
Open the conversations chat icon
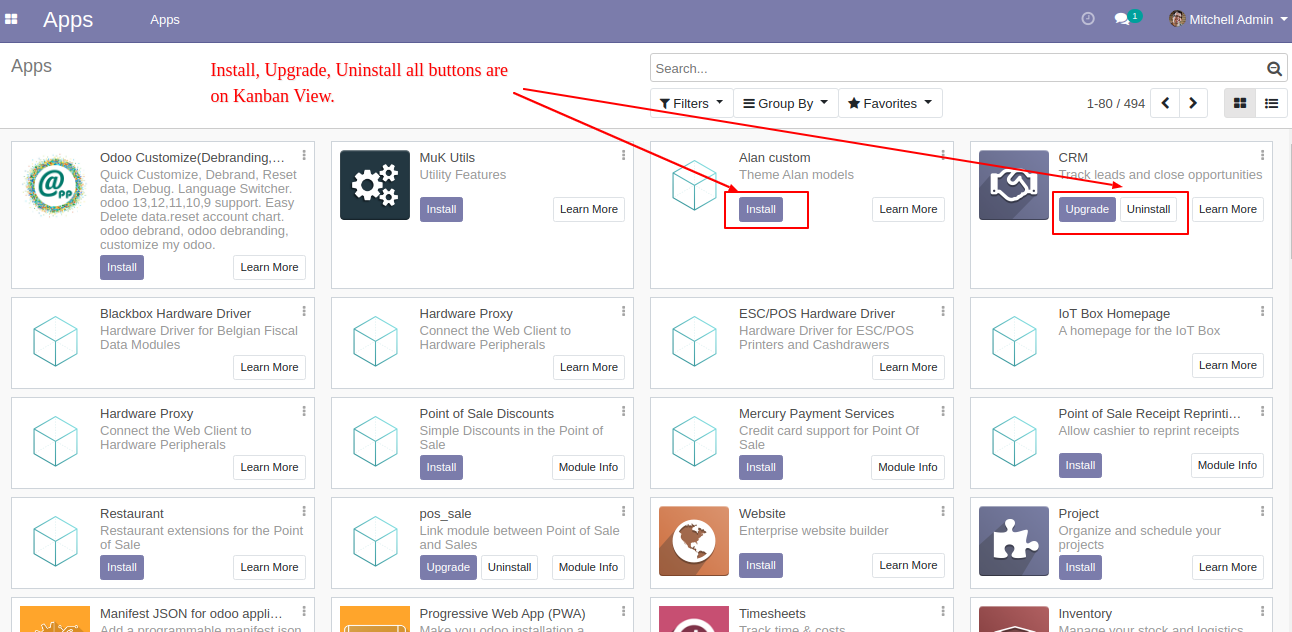[x=1127, y=18]
